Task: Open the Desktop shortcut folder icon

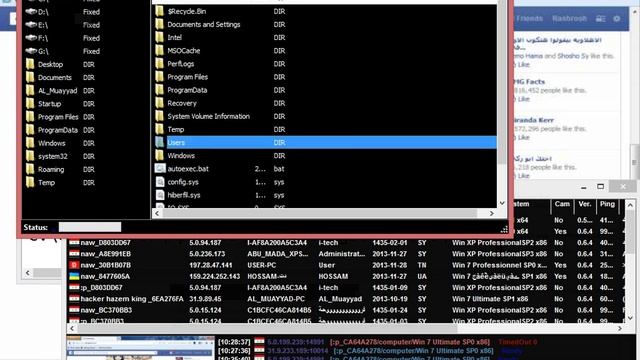Action: 30,64
